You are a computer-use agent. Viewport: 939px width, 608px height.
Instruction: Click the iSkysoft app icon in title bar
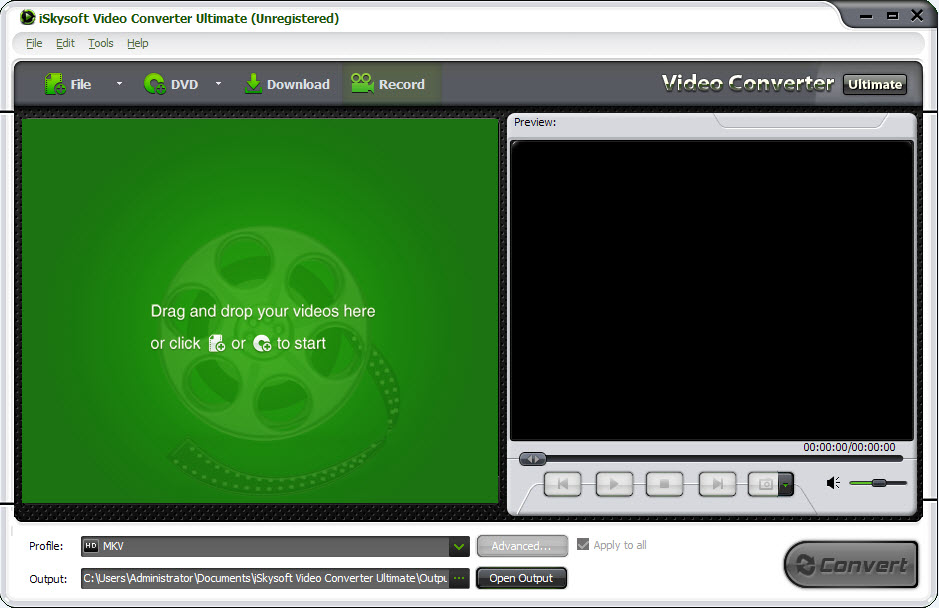click(x=28, y=17)
